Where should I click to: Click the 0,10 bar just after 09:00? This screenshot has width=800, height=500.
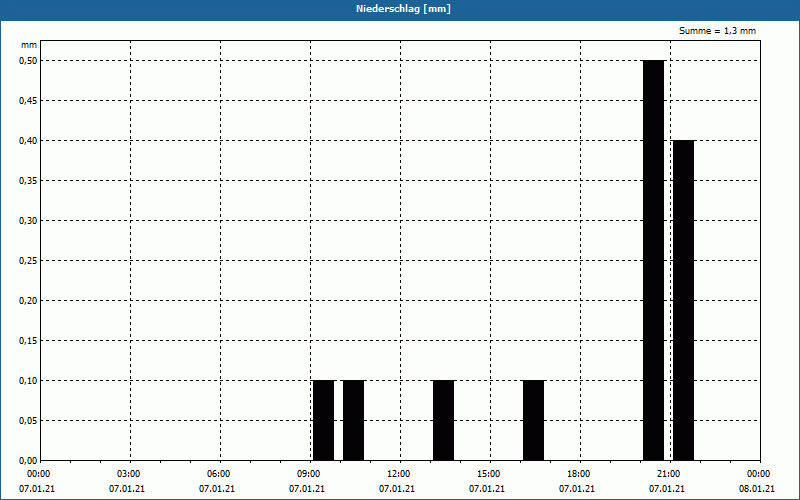pyautogui.click(x=323, y=420)
